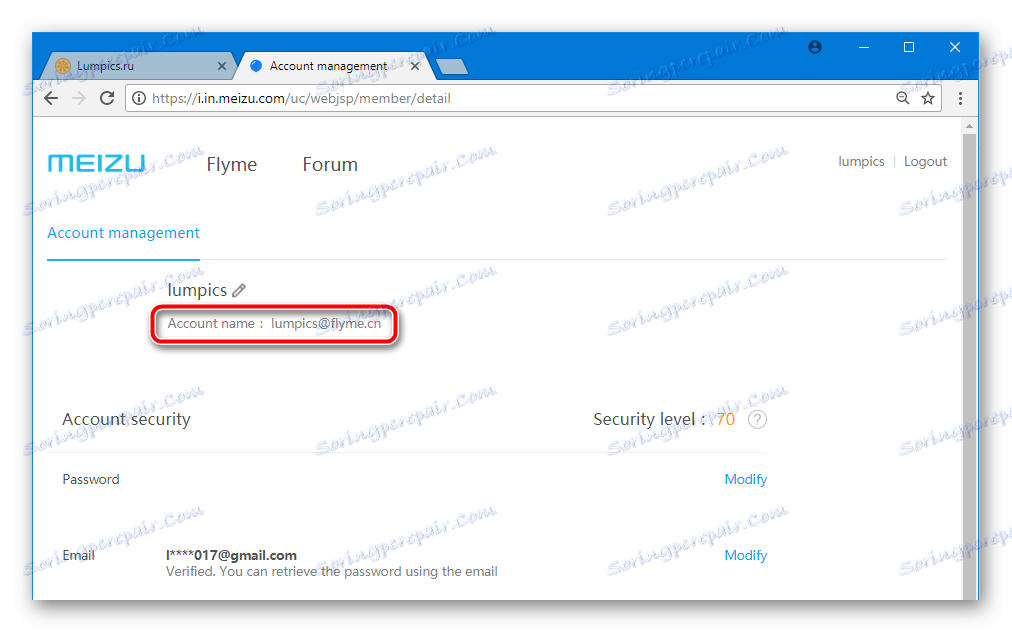This screenshot has height=632, width=1012.
Task: Close the Lumpics.ru tab
Action: pos(221,66)
